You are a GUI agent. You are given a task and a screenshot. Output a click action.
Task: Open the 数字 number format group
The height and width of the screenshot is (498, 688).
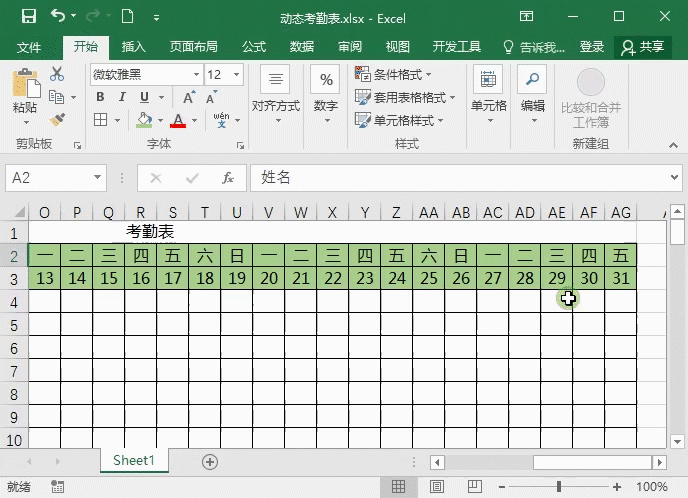[x=326, y=95]
